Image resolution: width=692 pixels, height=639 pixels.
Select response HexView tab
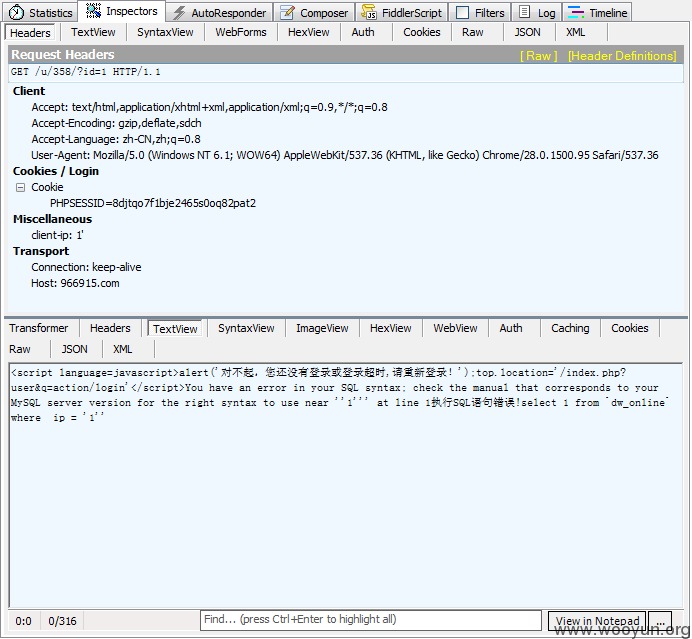391,328
